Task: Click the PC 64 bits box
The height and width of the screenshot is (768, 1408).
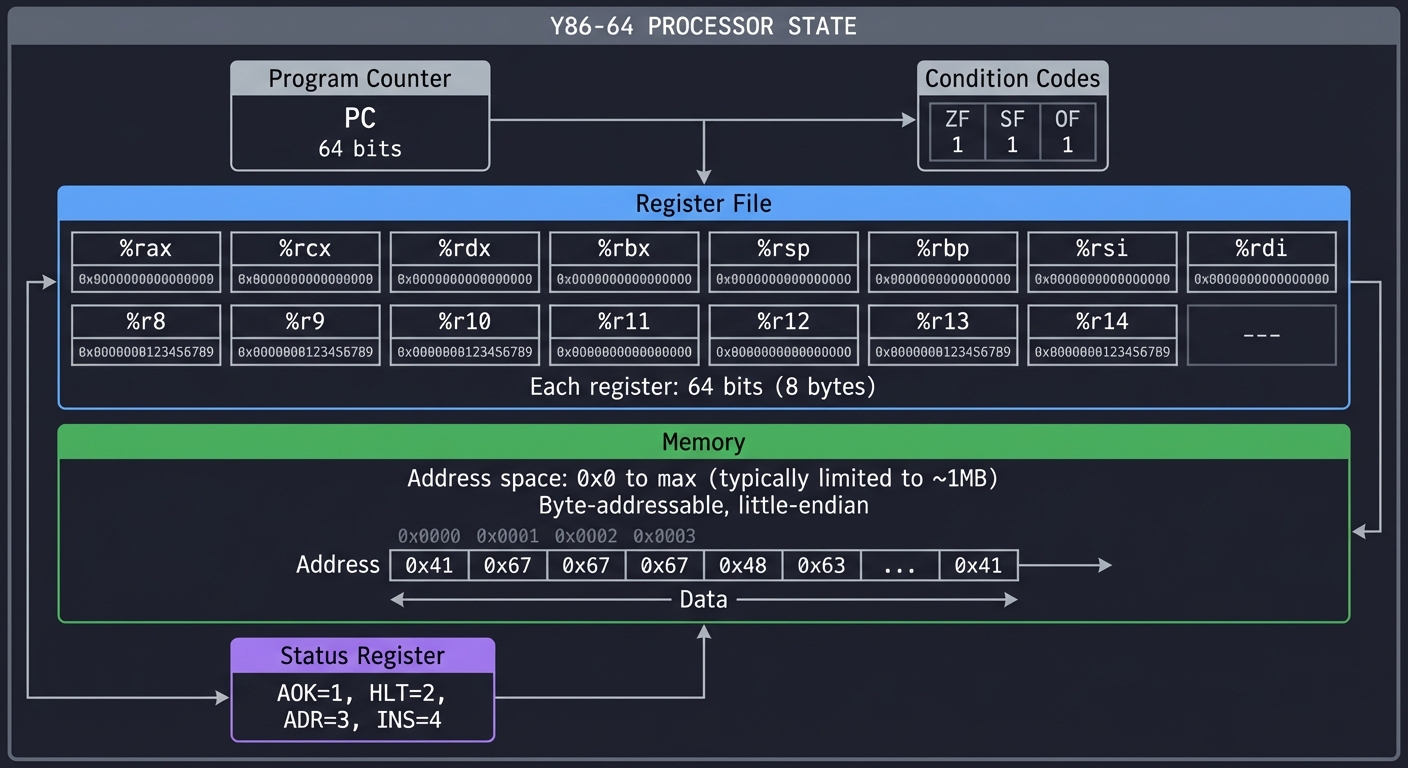Action: (360, 132)
